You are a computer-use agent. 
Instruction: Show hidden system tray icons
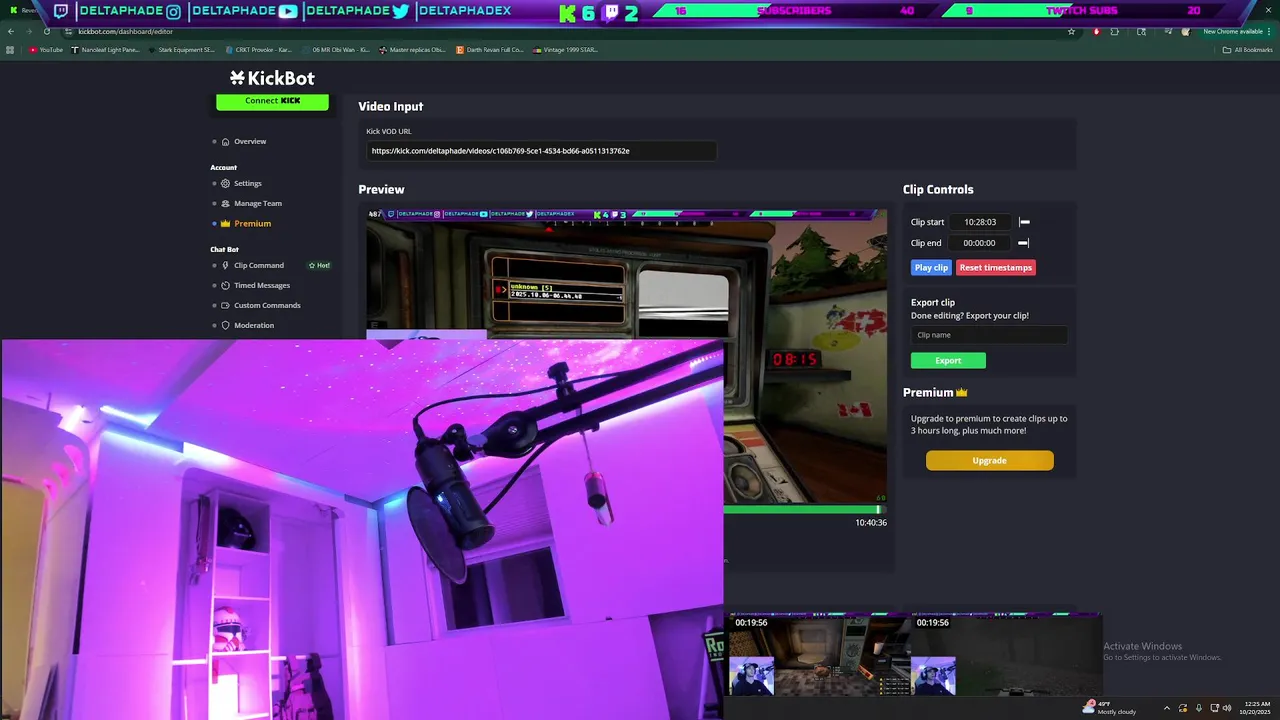[1166, 708]
